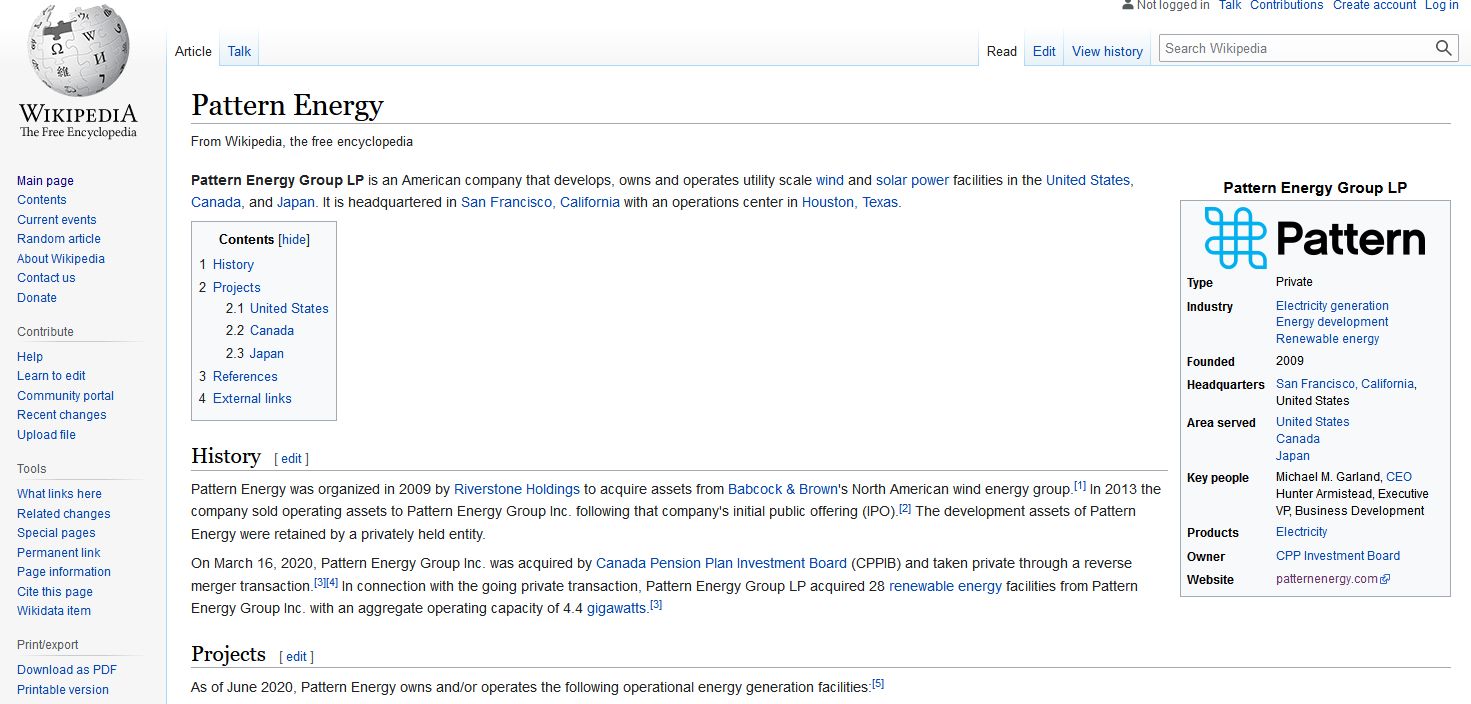The height and width of the screenshot is (704, 1471).
Task: Edit the Projects section
Action: click(x=297, y=657)
